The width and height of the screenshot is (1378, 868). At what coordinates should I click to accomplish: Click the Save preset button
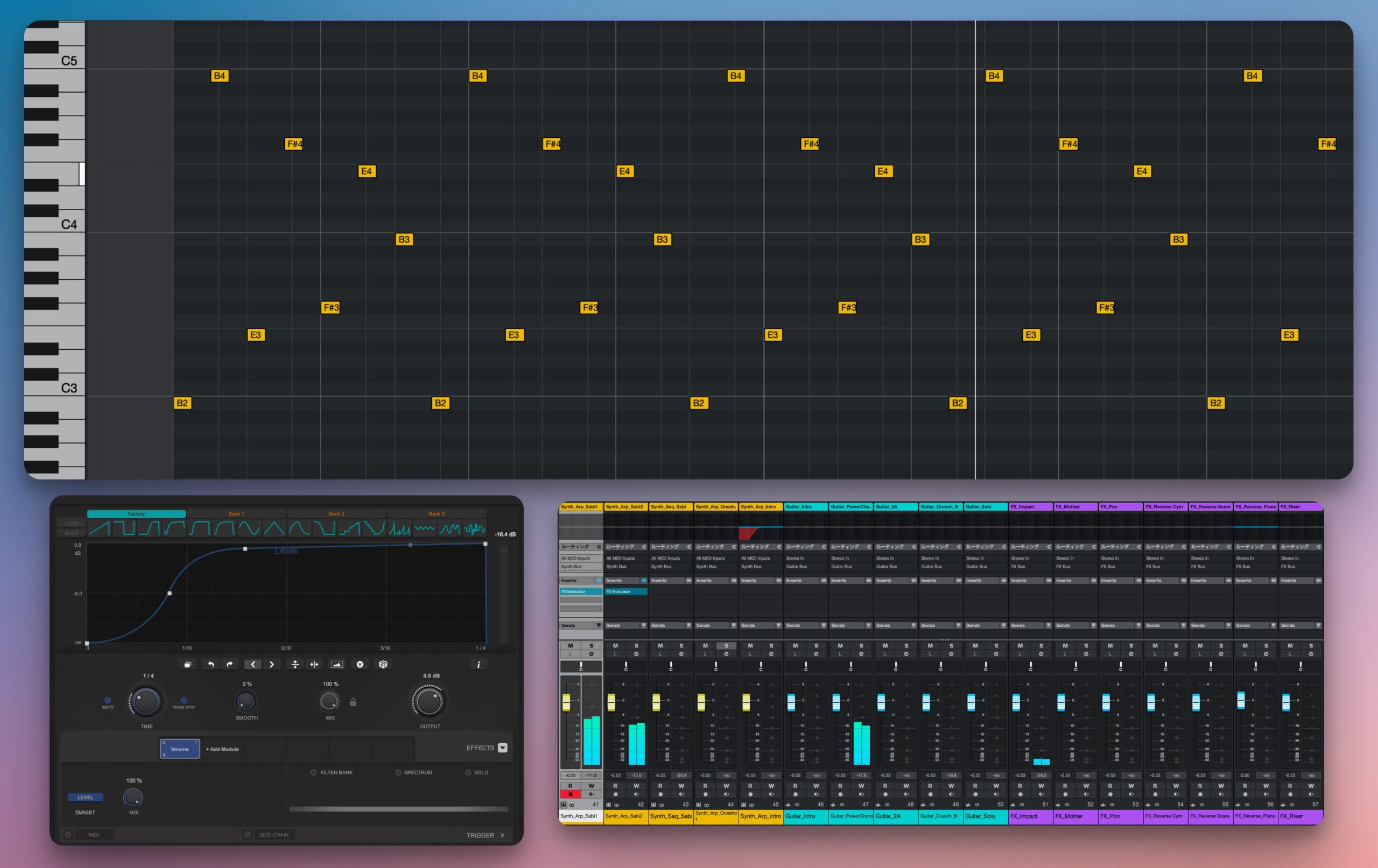72,533
